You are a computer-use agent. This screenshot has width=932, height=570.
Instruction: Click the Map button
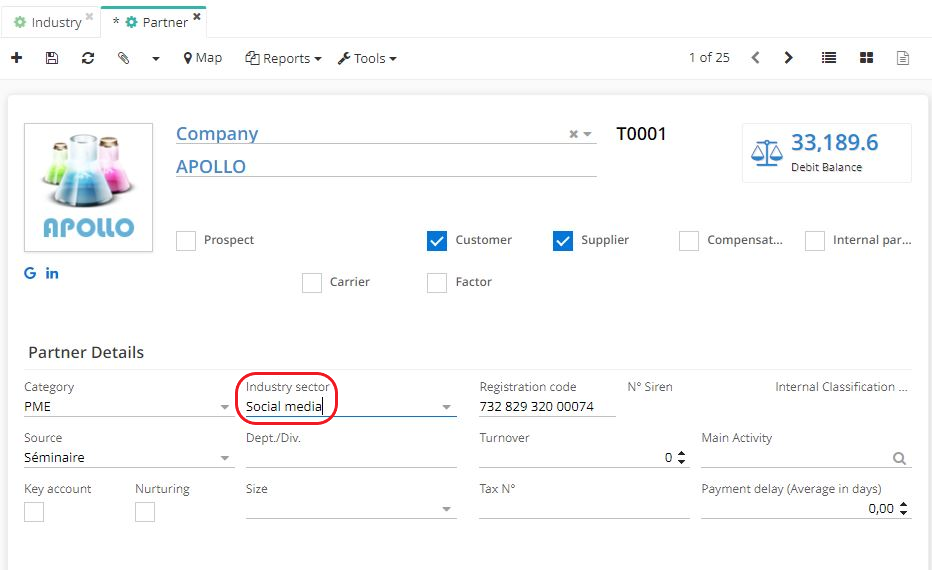202,58
